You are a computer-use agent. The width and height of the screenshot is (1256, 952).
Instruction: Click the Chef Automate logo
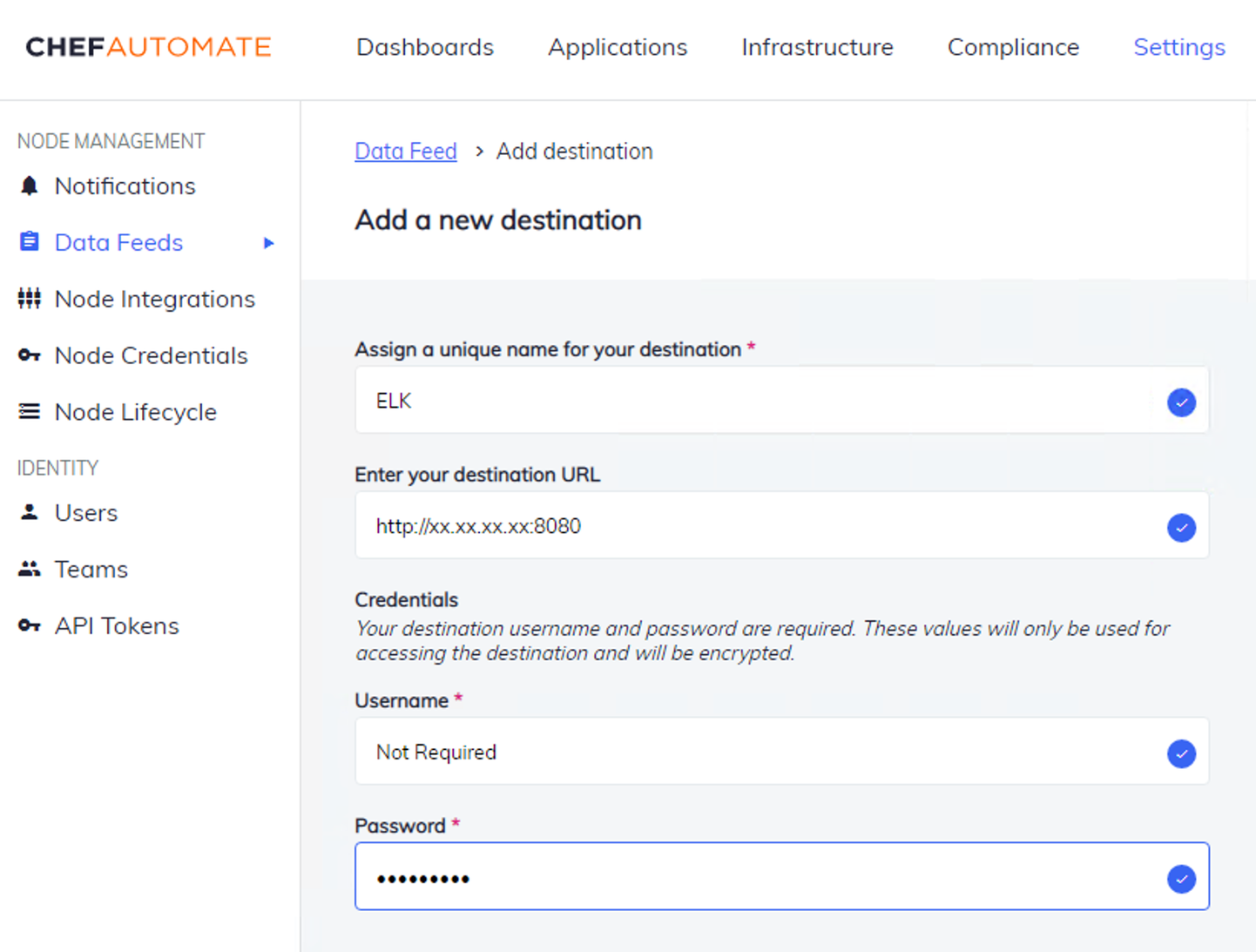[x=149, y=47]
